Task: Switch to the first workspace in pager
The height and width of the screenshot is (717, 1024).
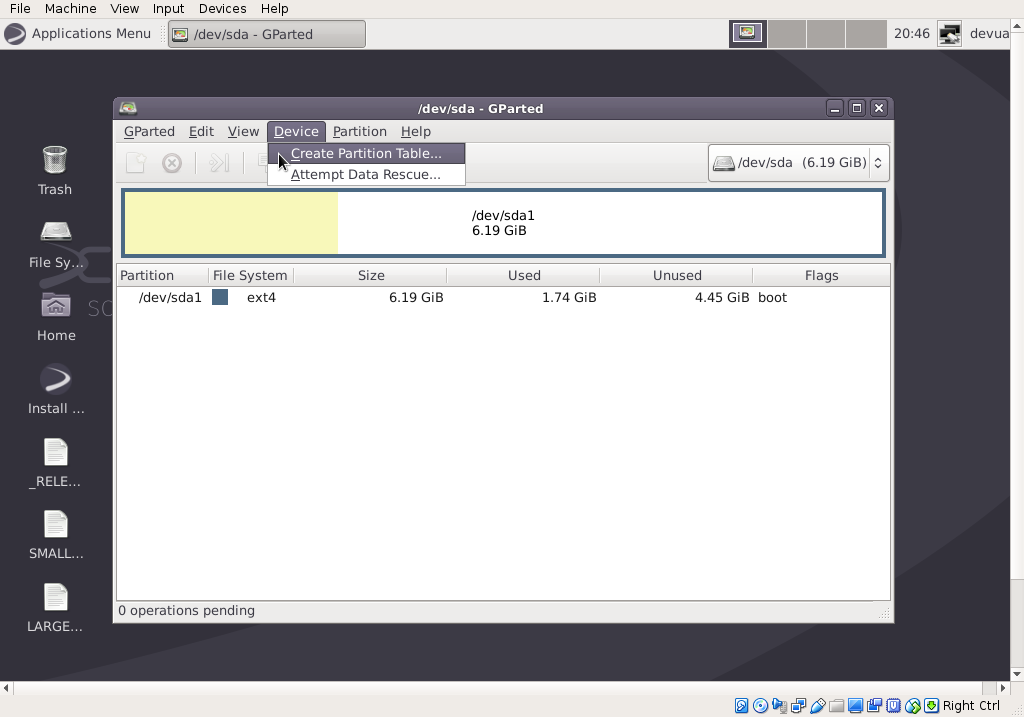Action: 748,34
